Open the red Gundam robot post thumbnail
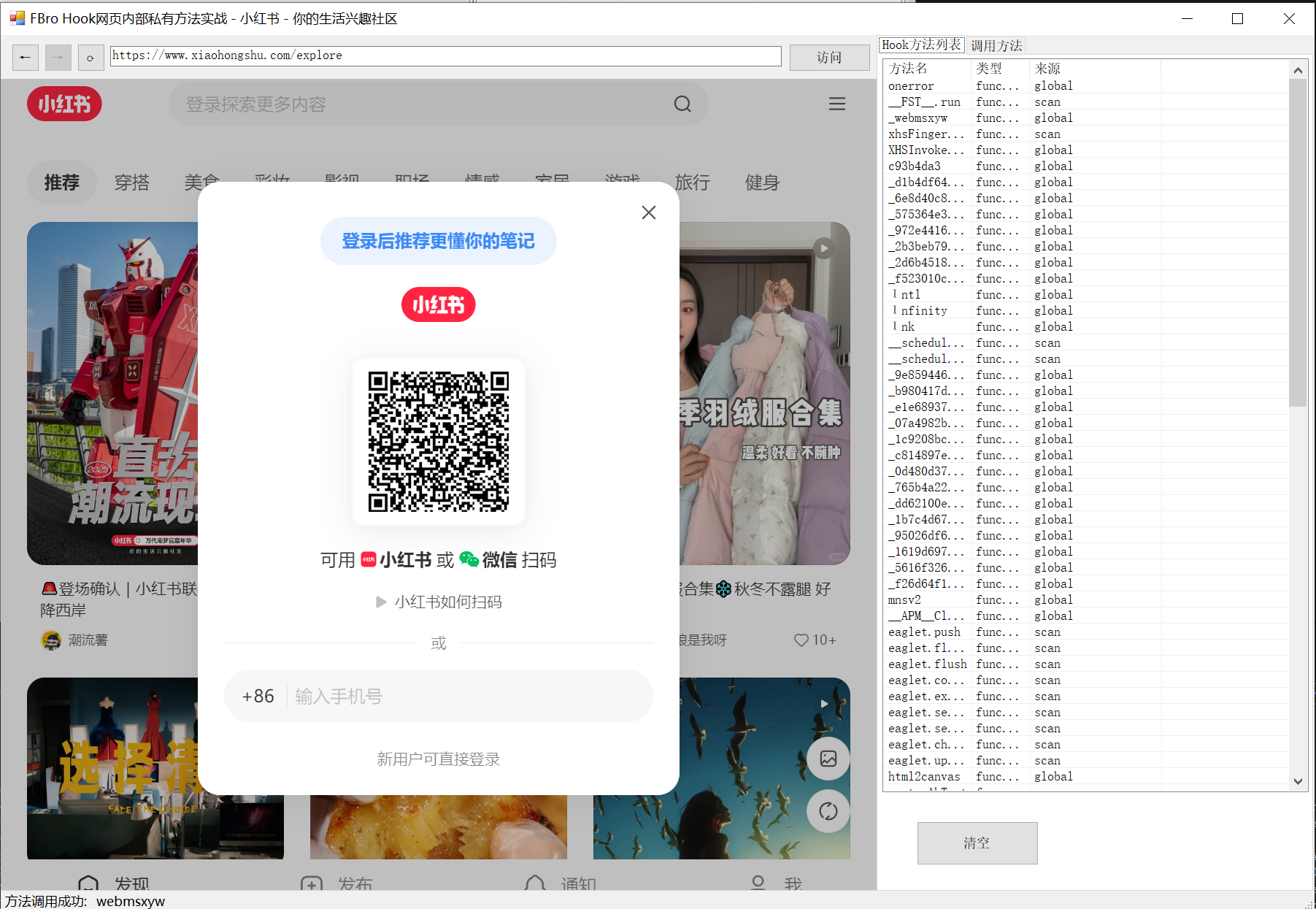This screenshot has height=909, width=1316. [112, 393]
